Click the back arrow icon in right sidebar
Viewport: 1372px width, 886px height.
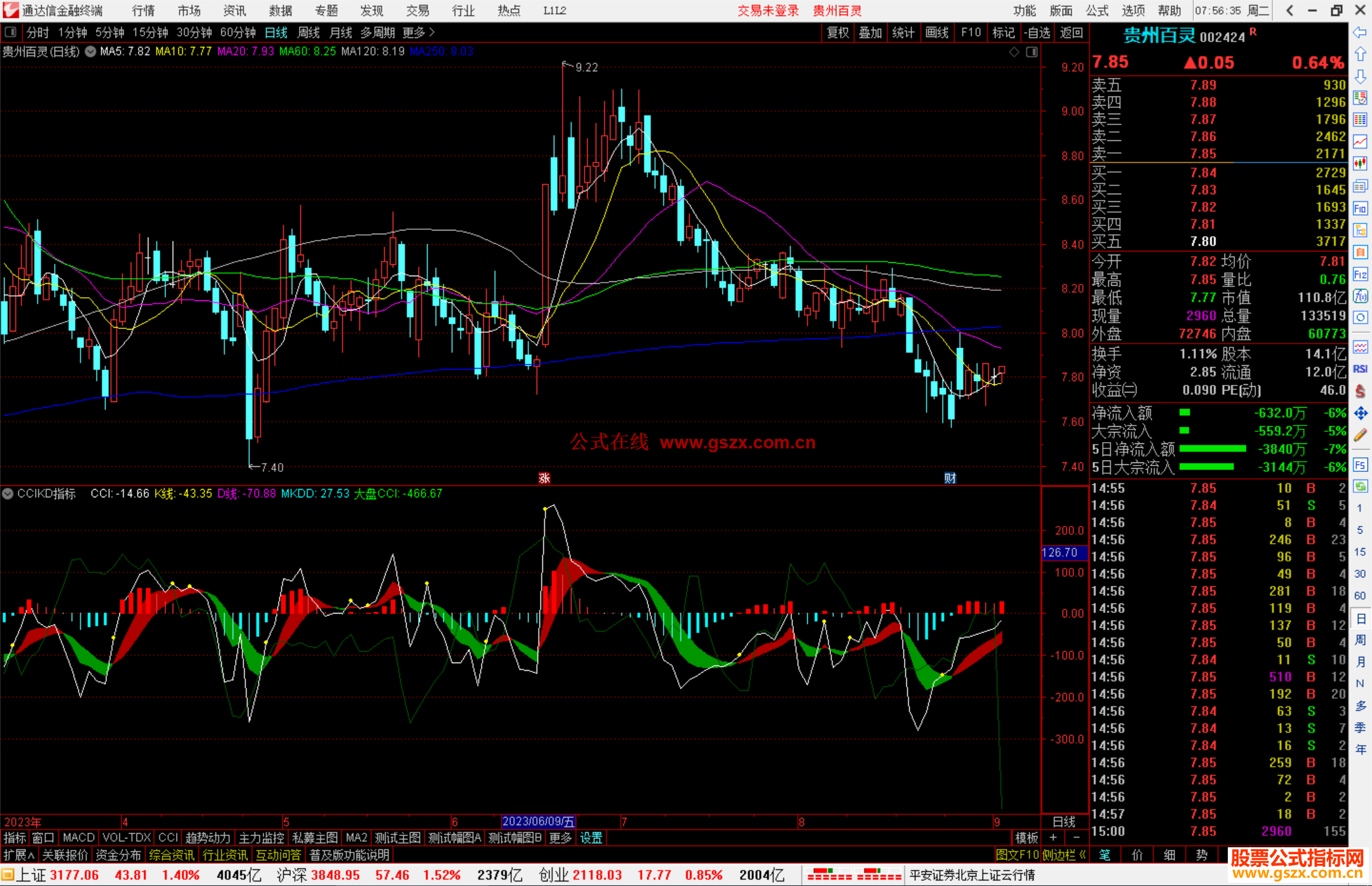[1360, 32]
